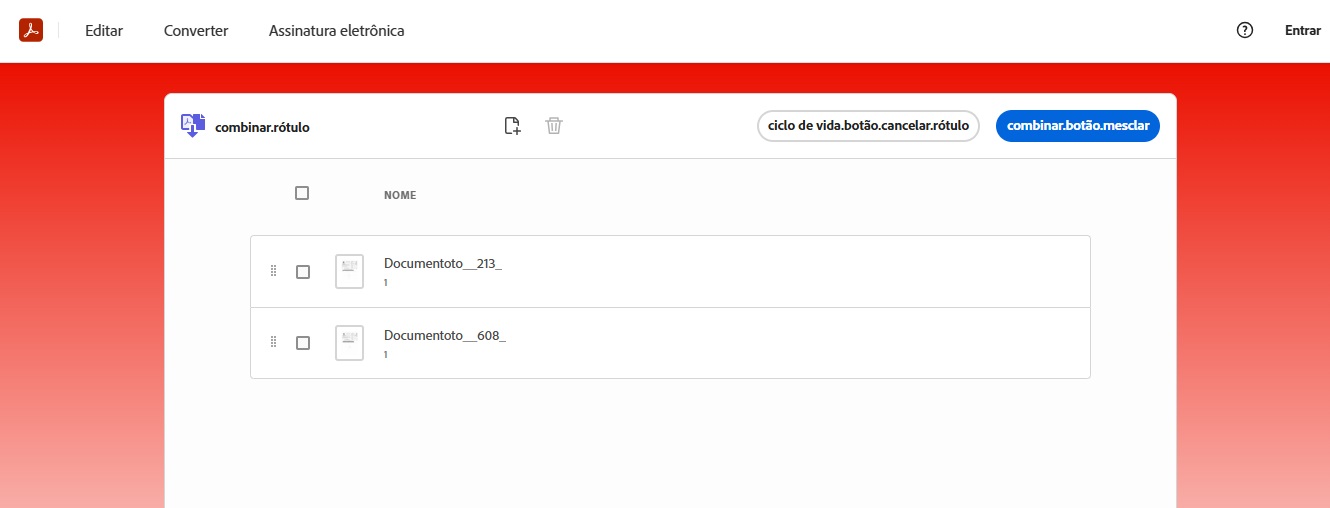1330x508 pixels.
Task: Open the Adobe Acrobat home logo
Action: pyautogui.click(x=30, y=30)
